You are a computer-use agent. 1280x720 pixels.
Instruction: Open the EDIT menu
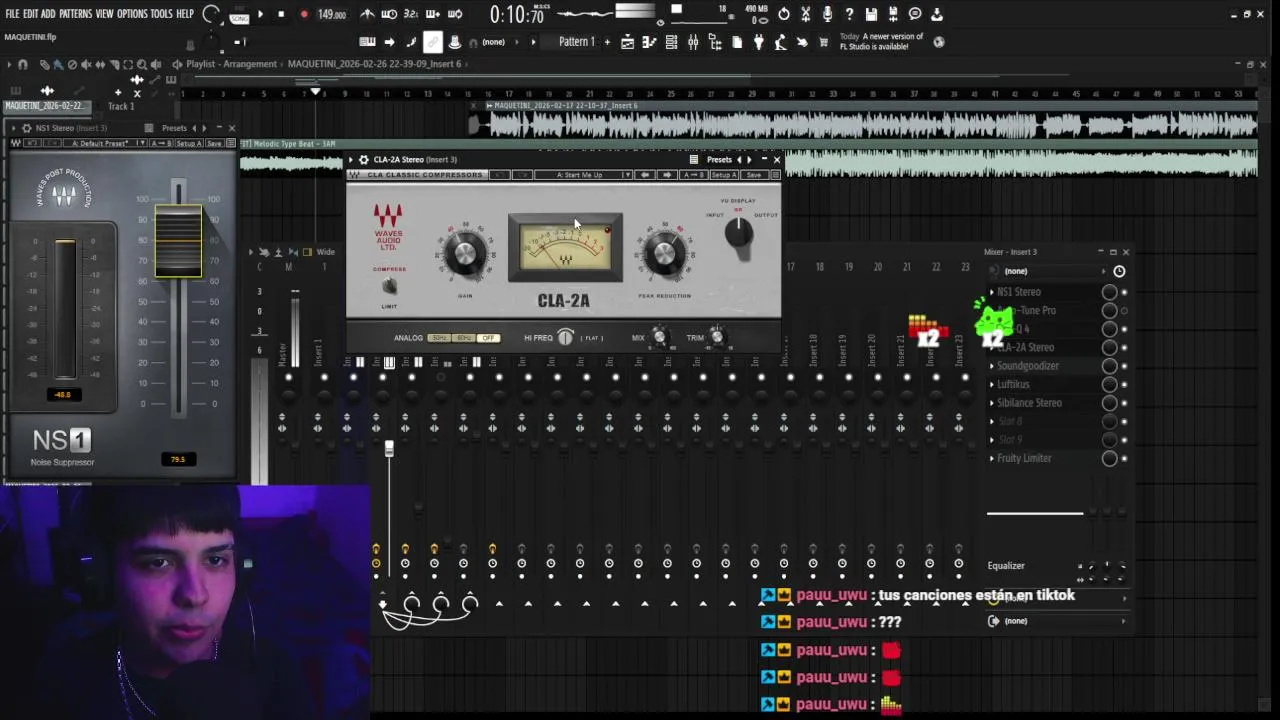pos(30,14)
